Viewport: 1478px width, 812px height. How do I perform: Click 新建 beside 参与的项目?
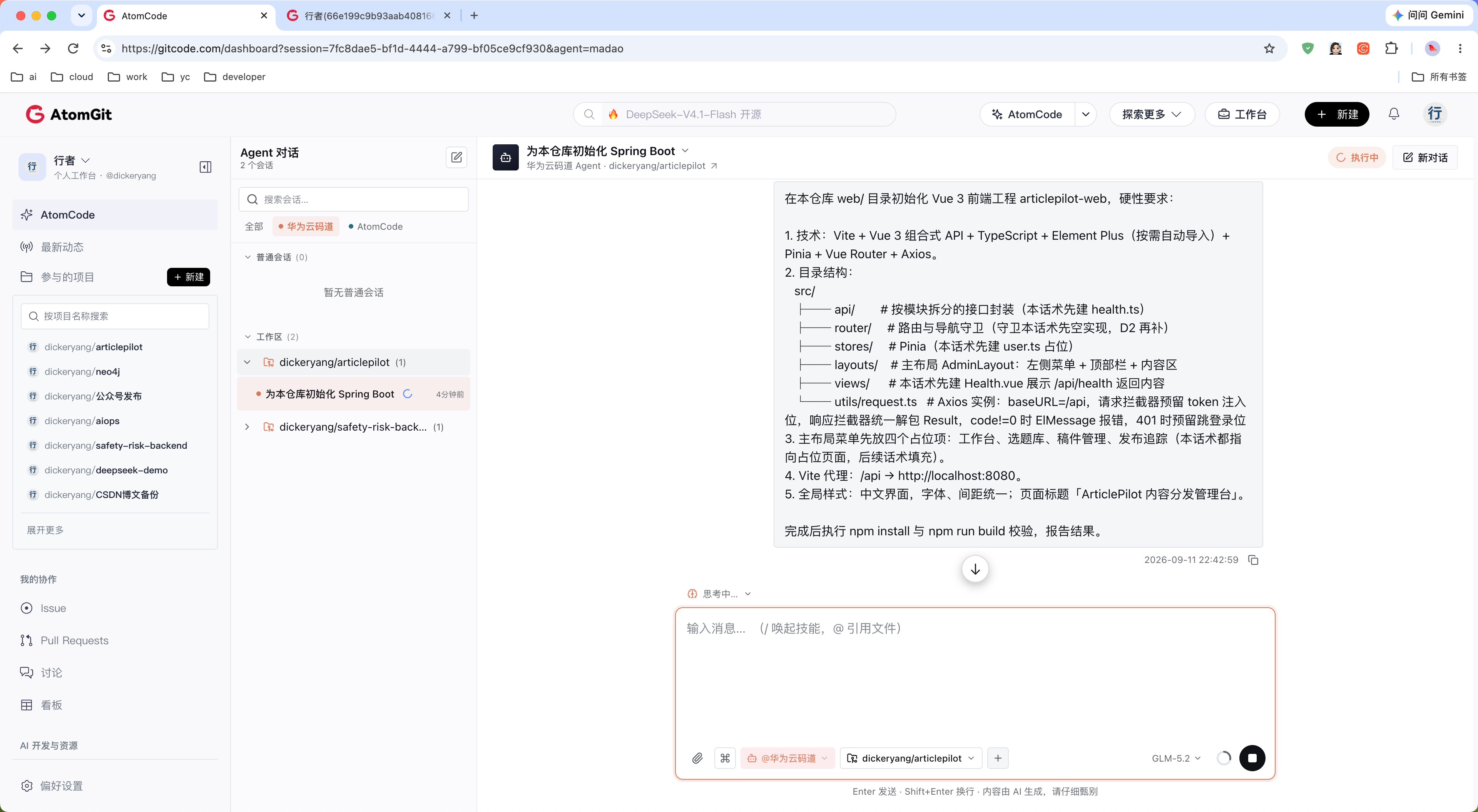pos(188,277)
